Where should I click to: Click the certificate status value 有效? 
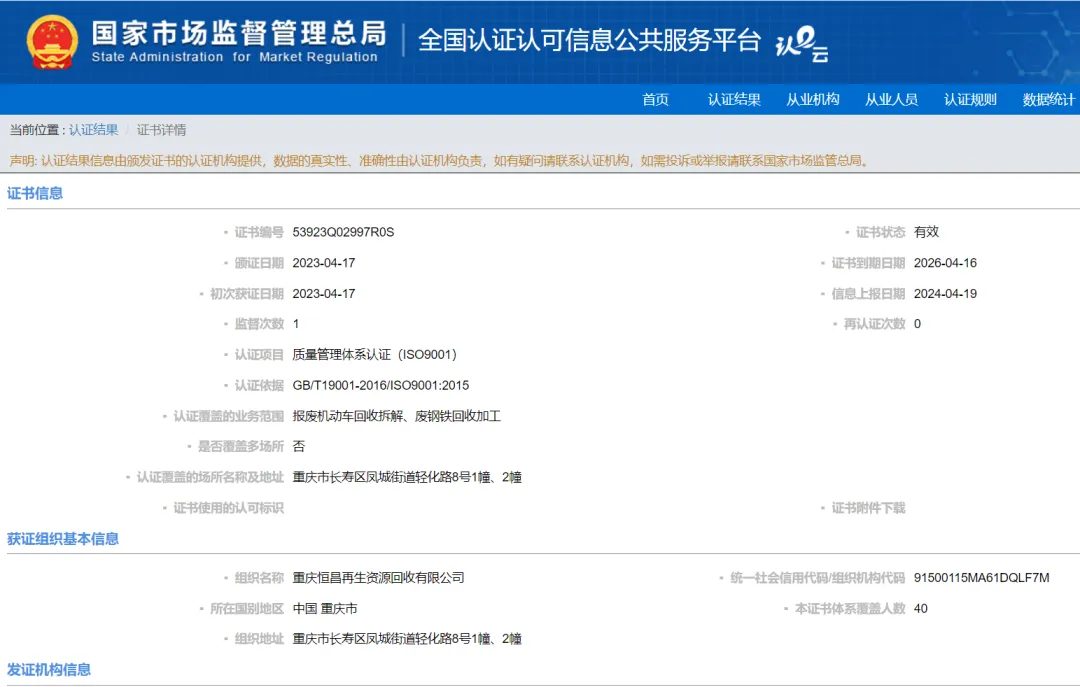(x=926, y=232)
